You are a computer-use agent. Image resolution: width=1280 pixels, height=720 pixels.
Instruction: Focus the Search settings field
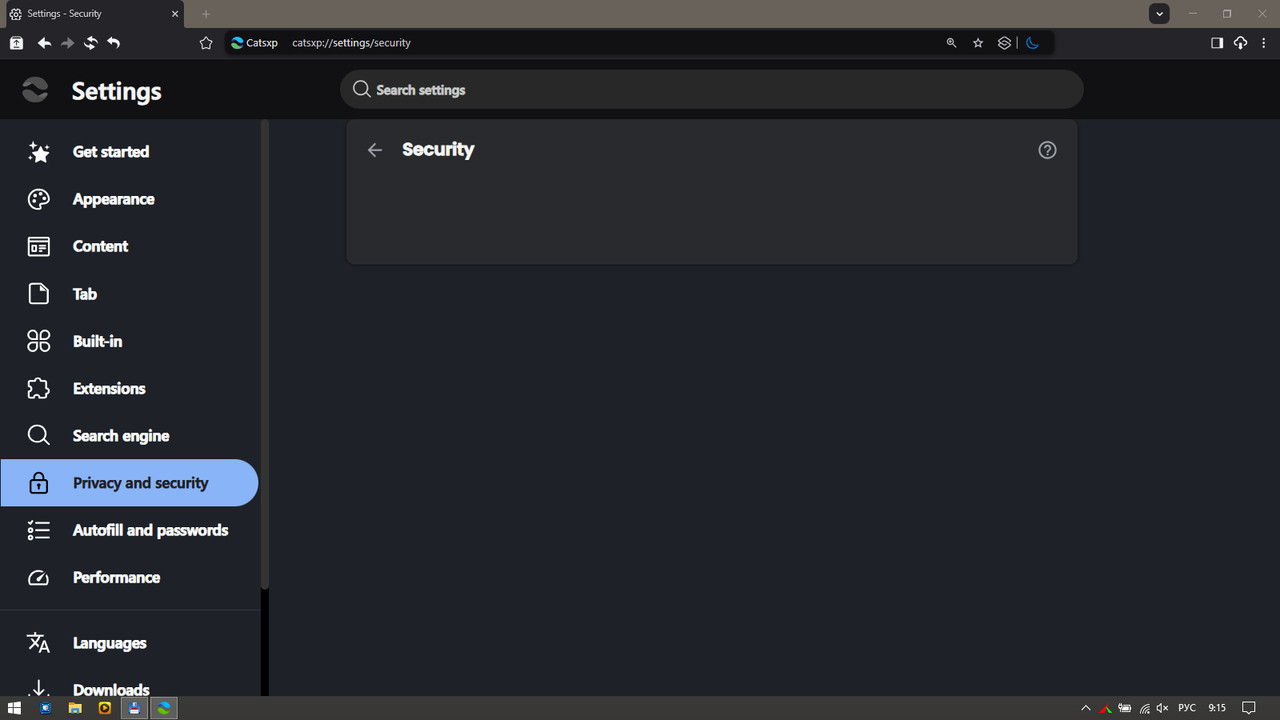[x=711, y=90]
